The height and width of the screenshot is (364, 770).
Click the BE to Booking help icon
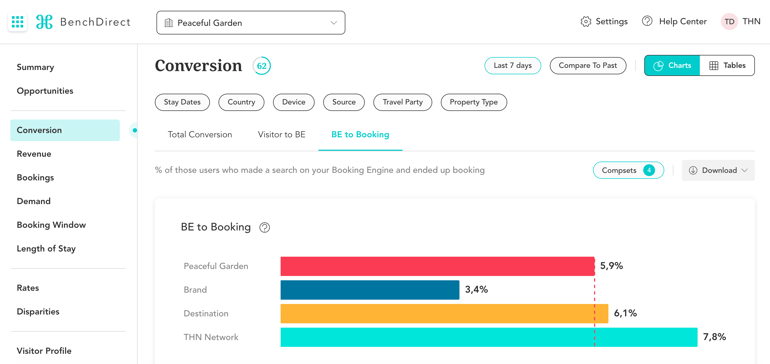tap(265, 227)
